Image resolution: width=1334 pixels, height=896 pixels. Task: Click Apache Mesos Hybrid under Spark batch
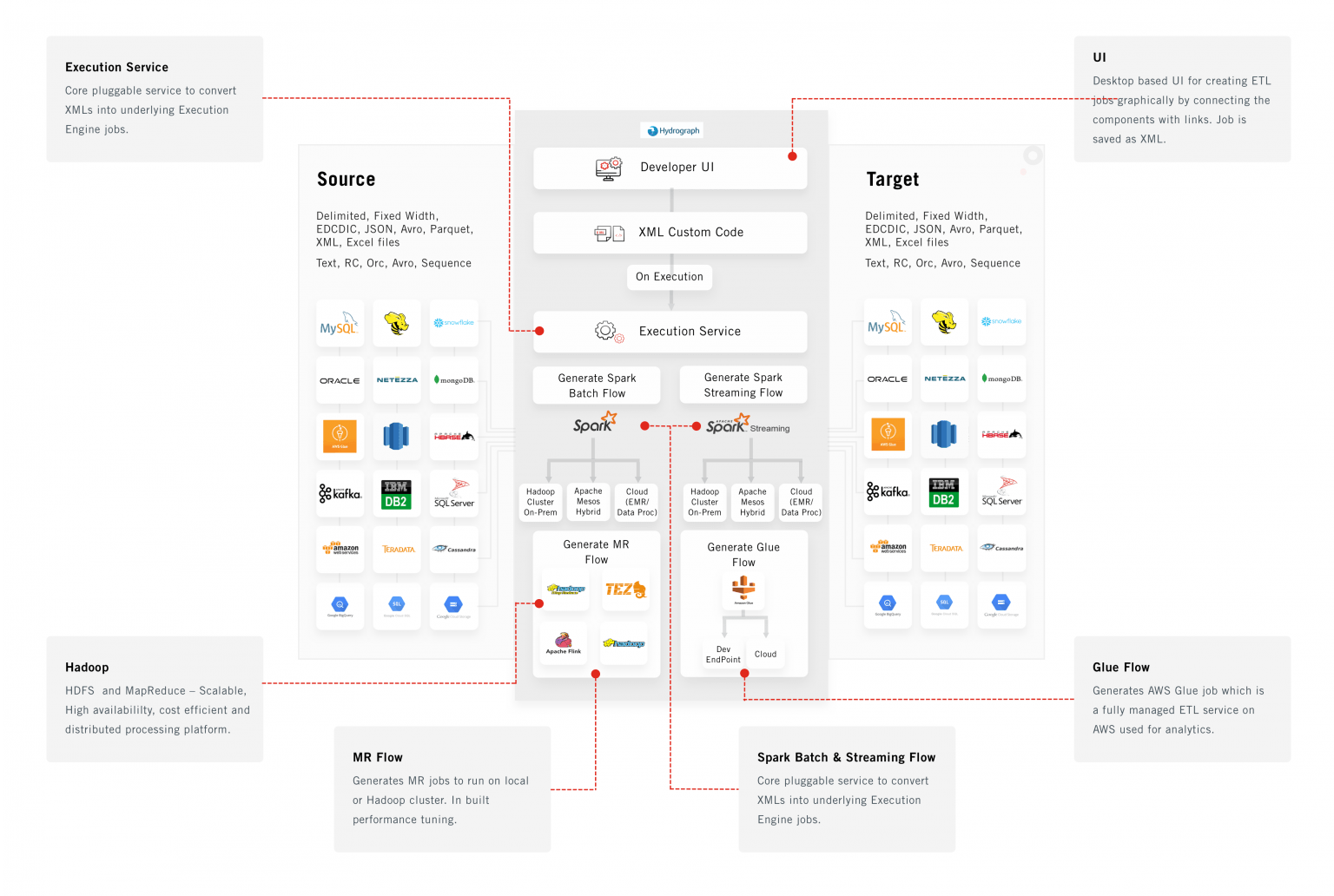588,502
